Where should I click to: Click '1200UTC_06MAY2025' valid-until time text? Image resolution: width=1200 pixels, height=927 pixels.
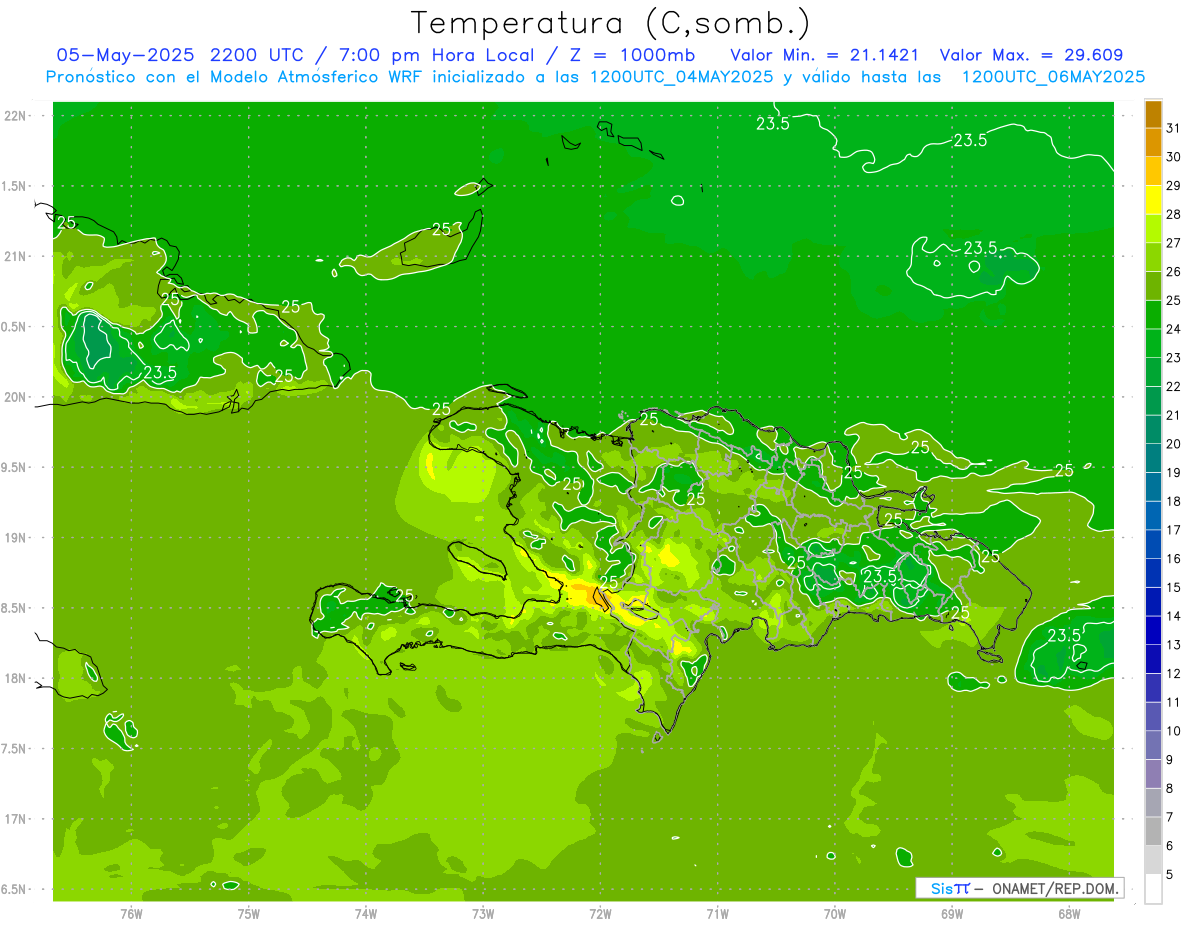click(1053, 77)
